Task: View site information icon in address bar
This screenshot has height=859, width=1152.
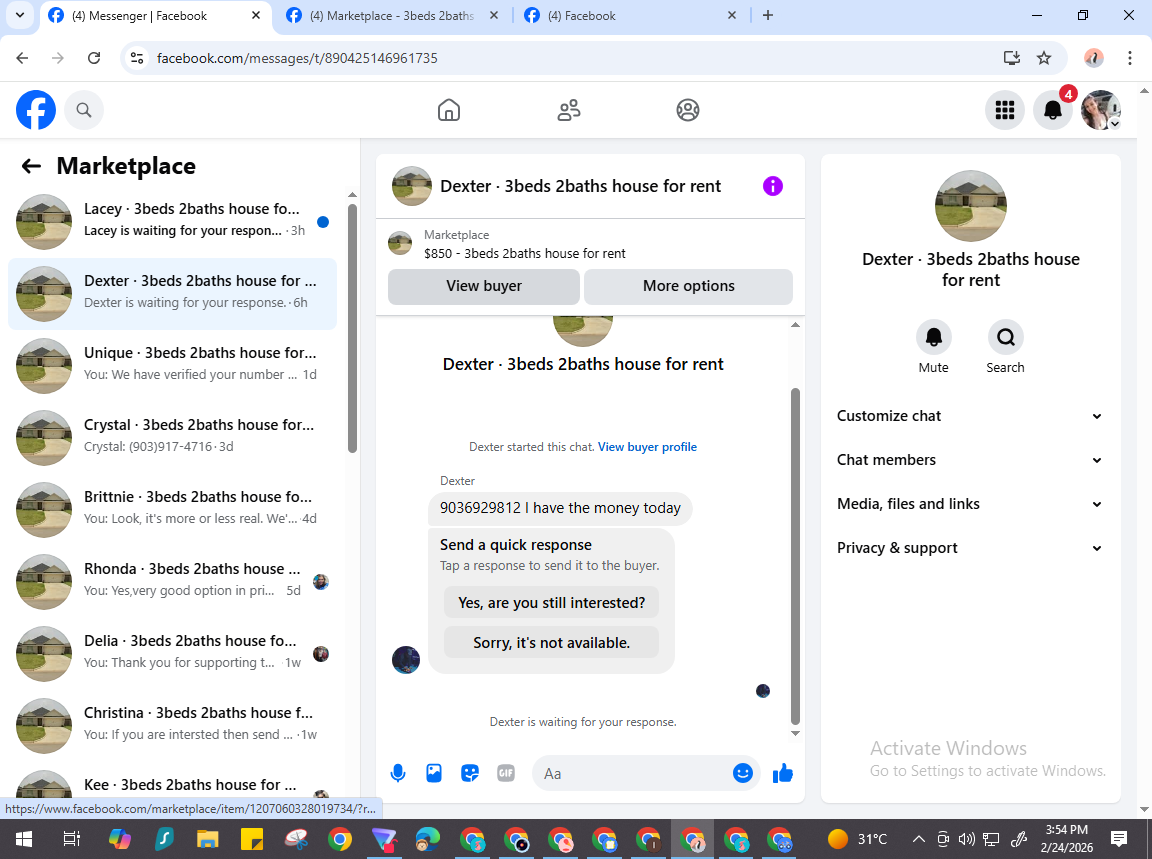Action: (137, 58)
